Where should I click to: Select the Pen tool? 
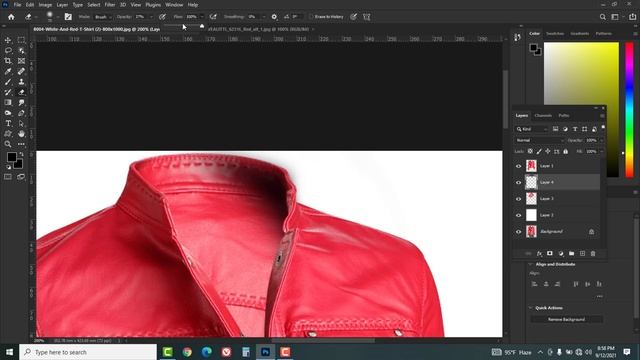click(21, 113)
